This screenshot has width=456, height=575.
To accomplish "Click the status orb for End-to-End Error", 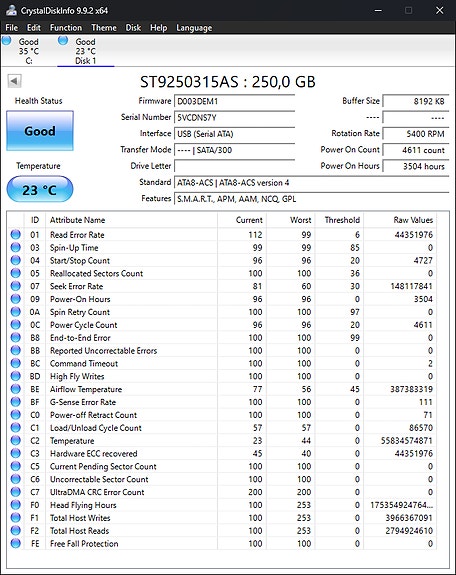I will pos(16,337).
